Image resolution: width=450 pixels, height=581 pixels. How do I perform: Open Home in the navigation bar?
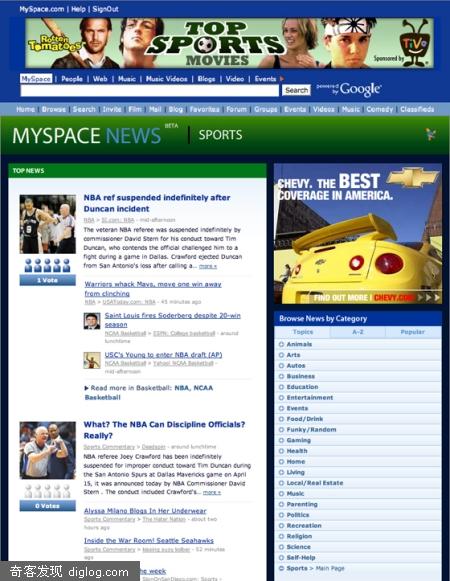26,109
